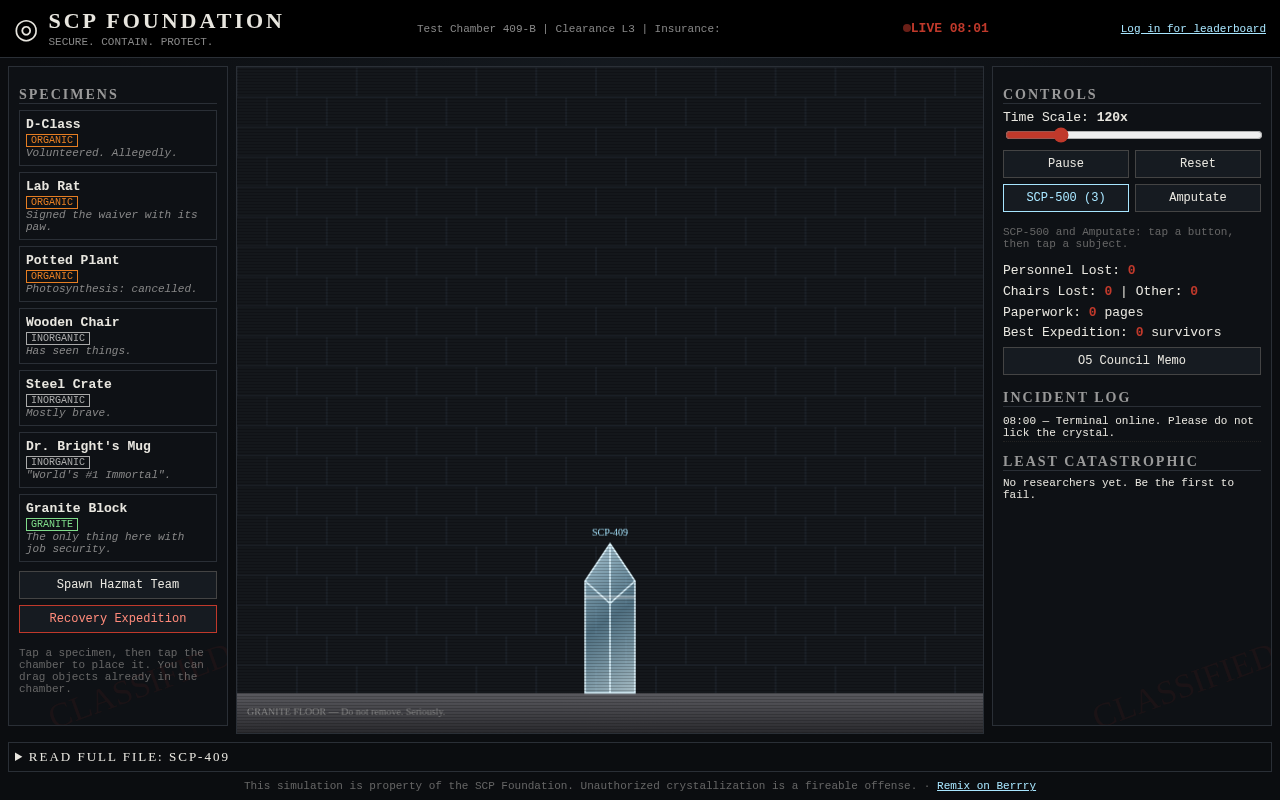This screenshot has height=800, width=1280.
Task: Pick the Wooden Chair specimen
Action: tap(118, 336)
